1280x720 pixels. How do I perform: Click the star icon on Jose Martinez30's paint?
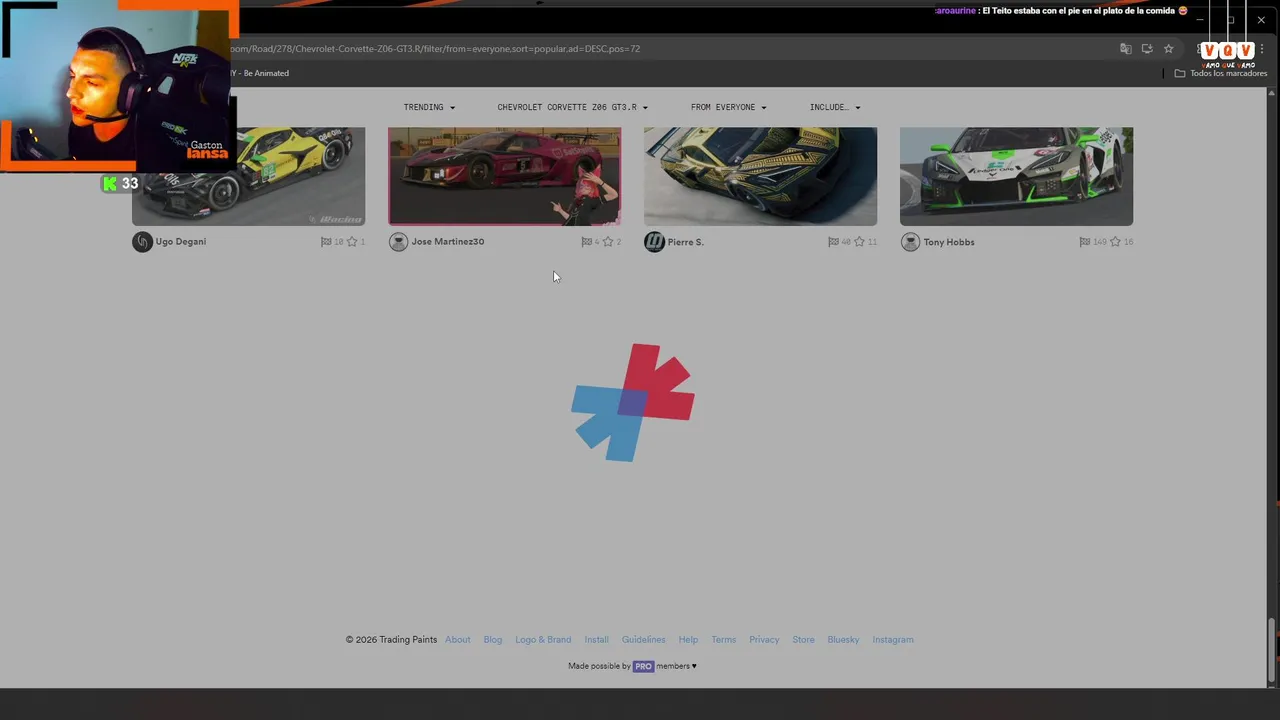608,242
